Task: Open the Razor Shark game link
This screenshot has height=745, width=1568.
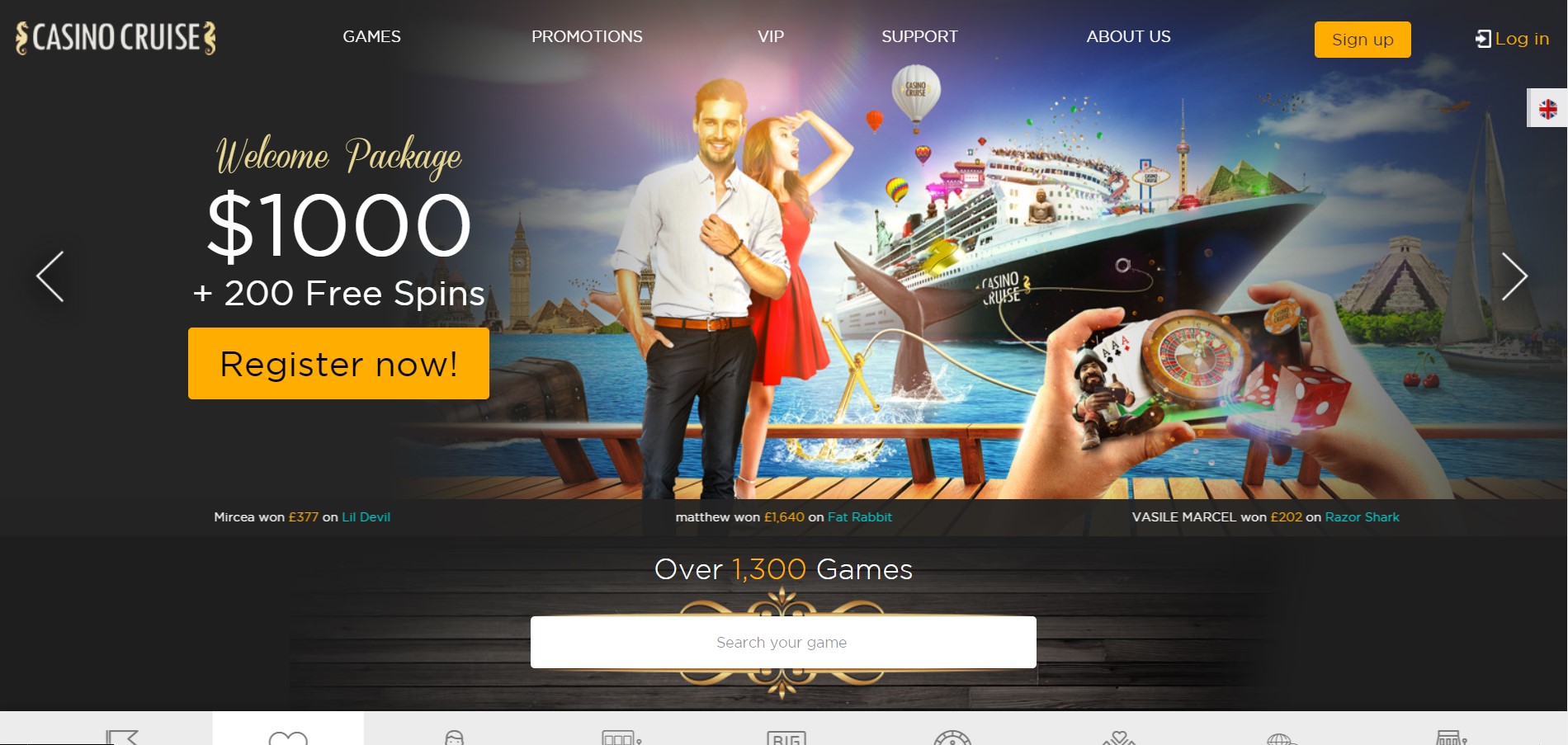Action: click(x=1363, y=517)
